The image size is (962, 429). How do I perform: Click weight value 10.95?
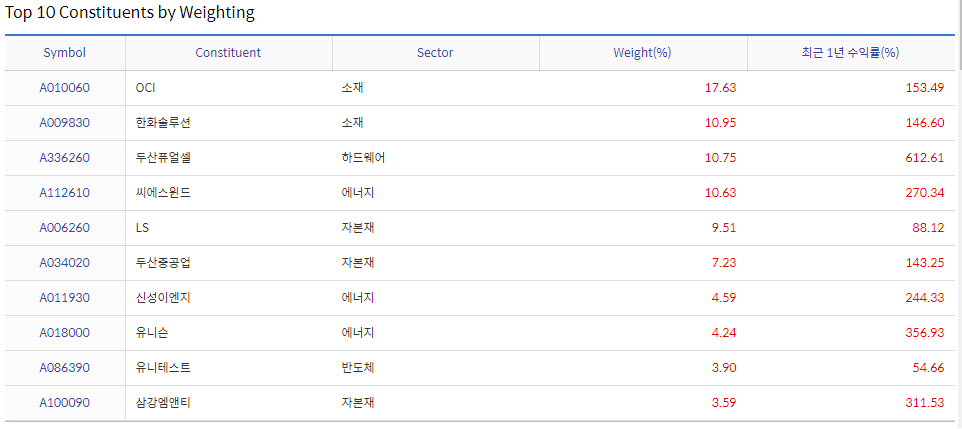(x=720, y=123)
